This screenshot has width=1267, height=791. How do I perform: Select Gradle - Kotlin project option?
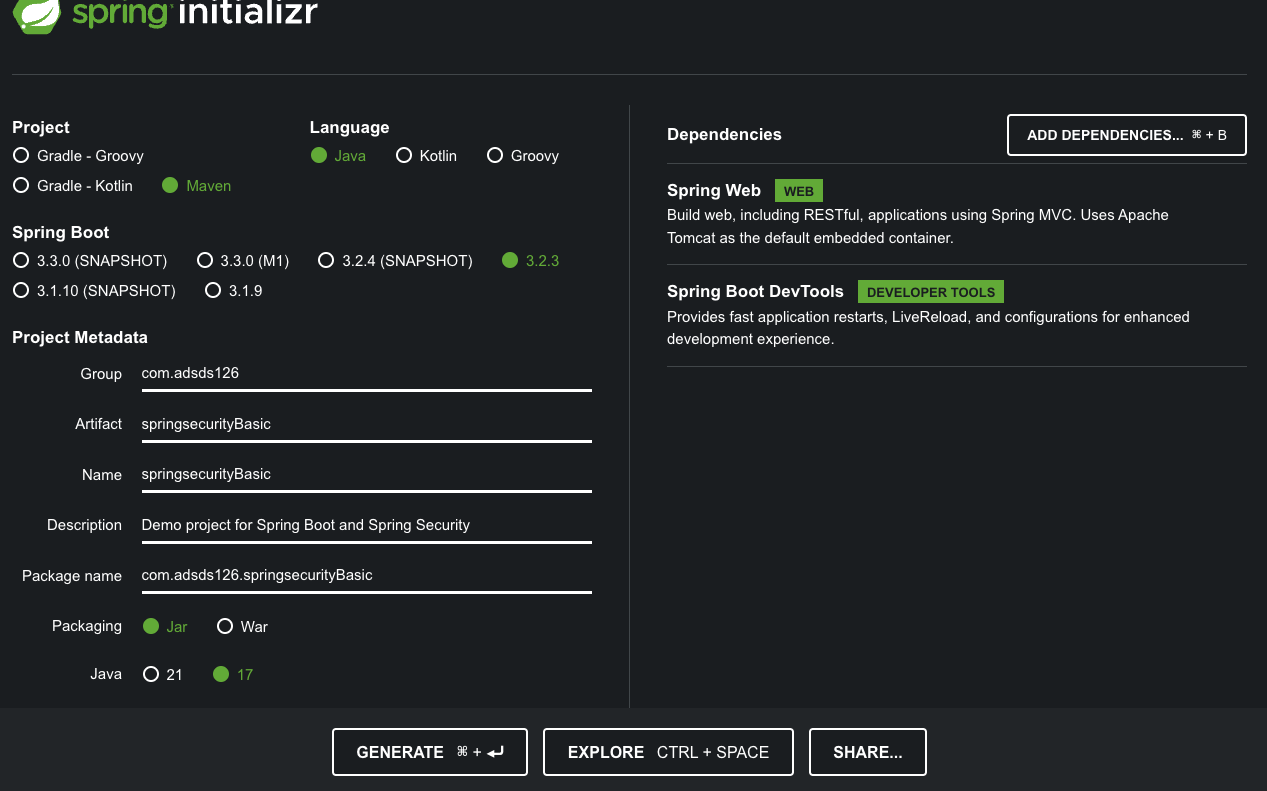tap(72, 186)
